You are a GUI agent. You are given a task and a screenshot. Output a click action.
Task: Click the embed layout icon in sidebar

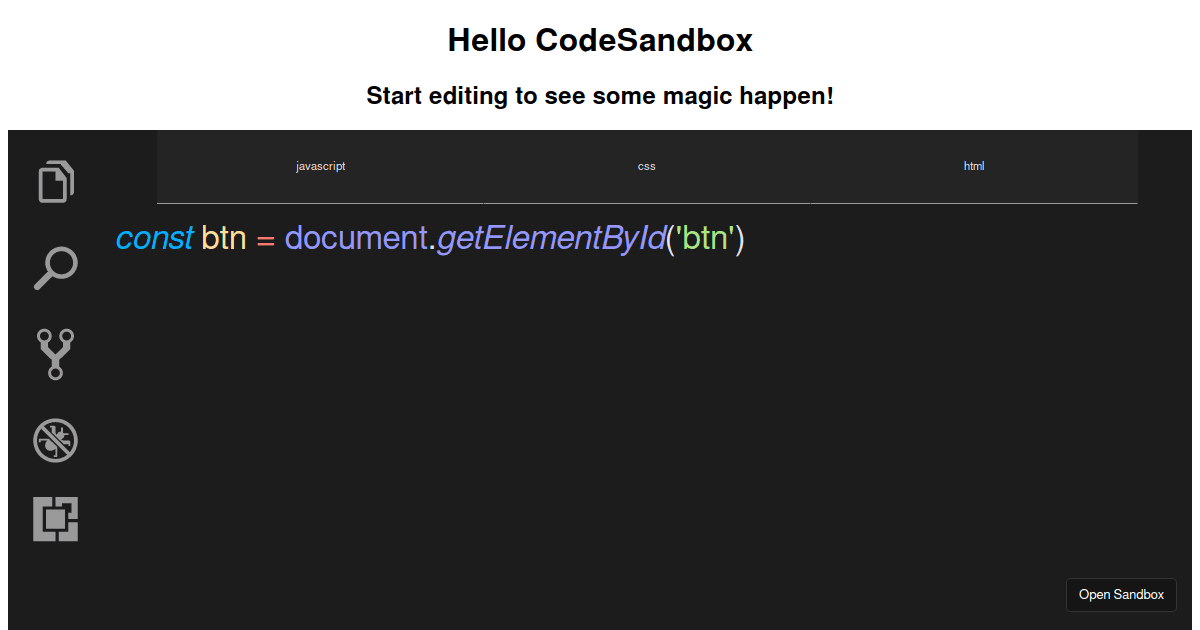(x=55, y=519)
